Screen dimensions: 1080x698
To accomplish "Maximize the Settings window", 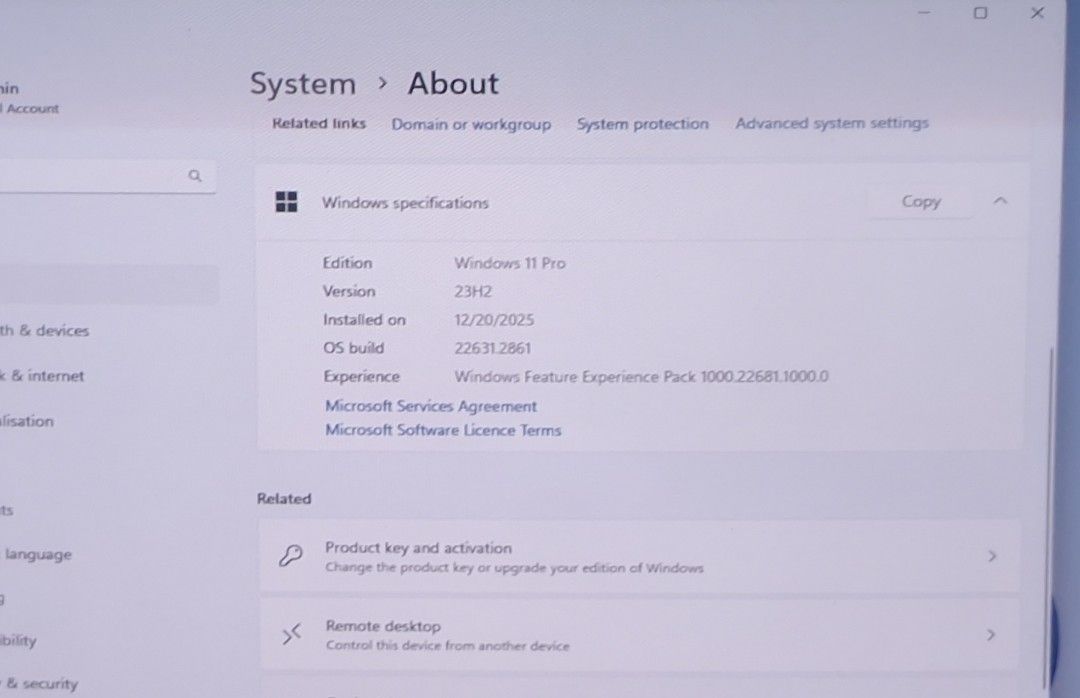I will (980, 13).
